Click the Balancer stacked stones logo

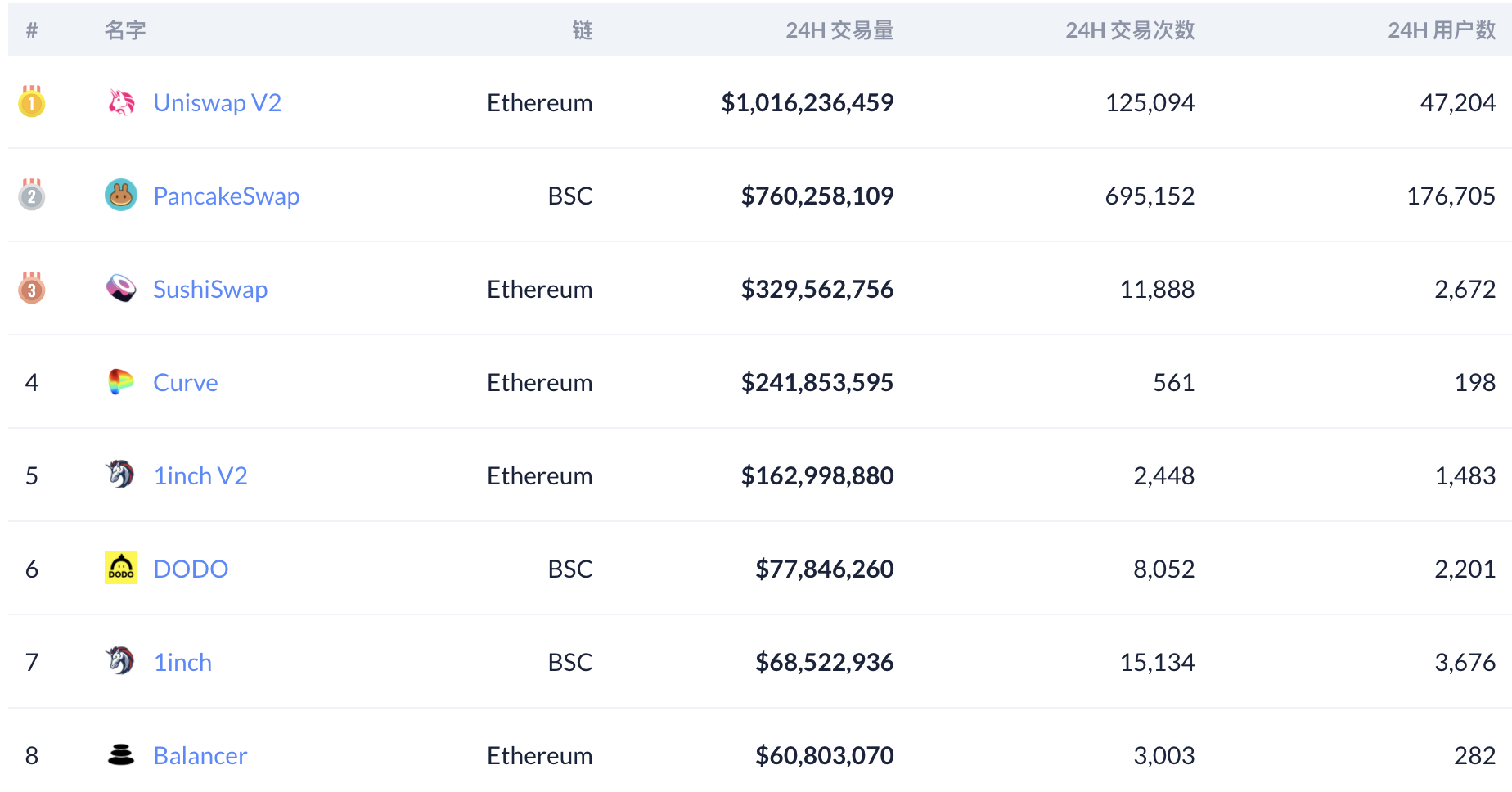coord(121,755)
